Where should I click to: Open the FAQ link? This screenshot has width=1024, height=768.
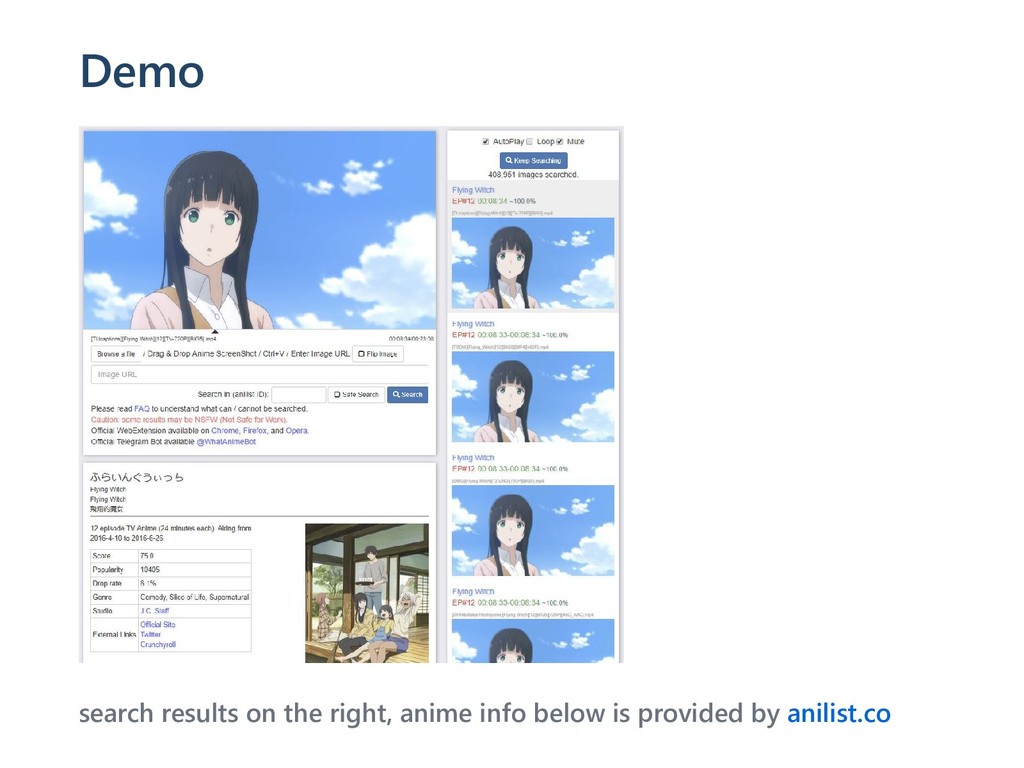pos(142,409)
